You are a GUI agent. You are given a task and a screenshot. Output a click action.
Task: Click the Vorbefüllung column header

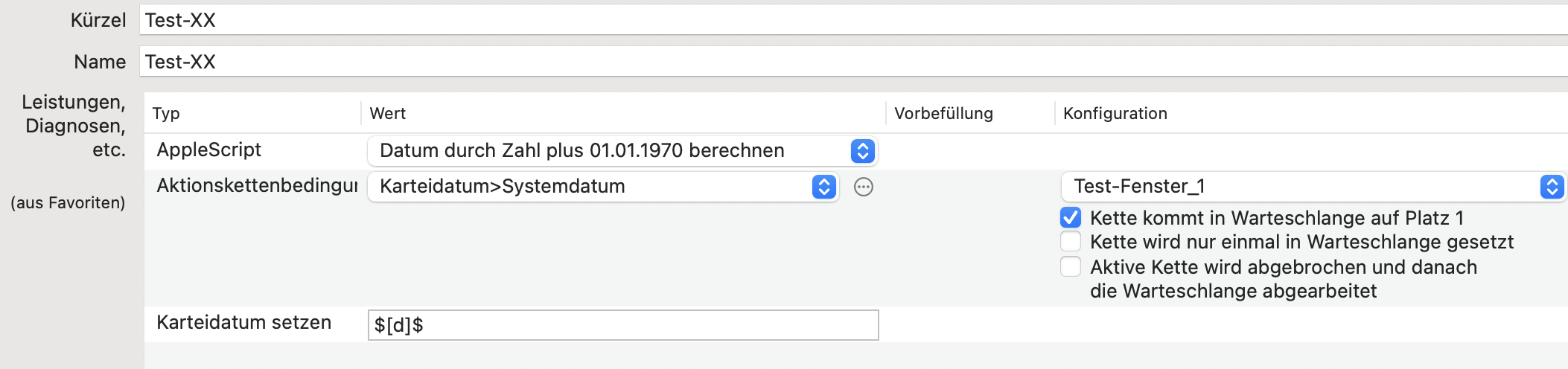pos(943,113)
